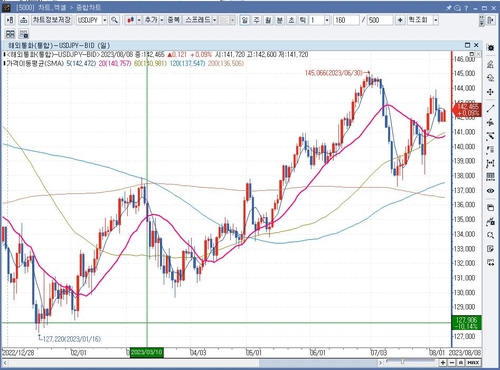Expand the 추가 dropdown arrow
The image size is (500, 370).
(162, 20)
